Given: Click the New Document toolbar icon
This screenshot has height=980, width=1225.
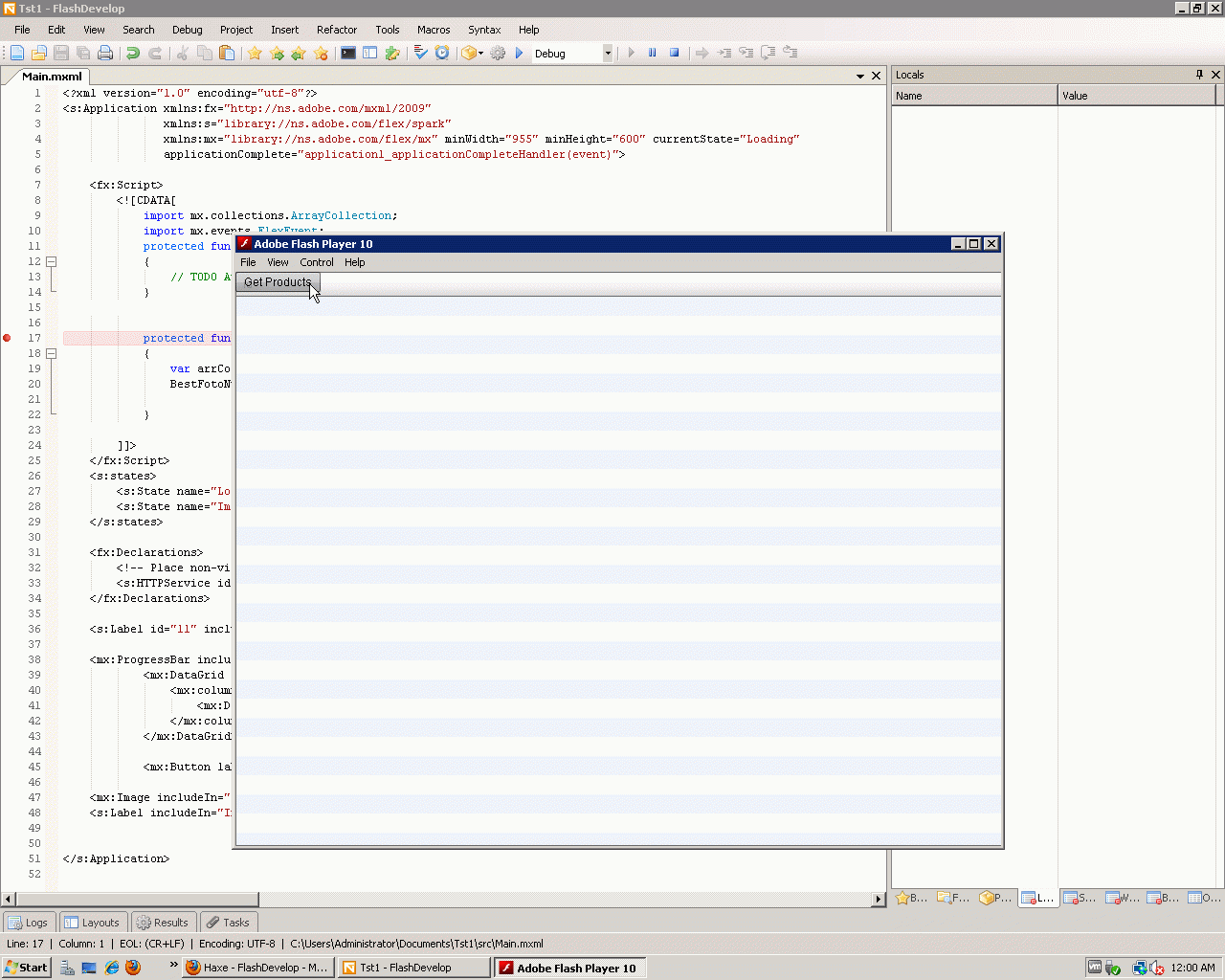Looking at the screenshot, I should 17,54.
